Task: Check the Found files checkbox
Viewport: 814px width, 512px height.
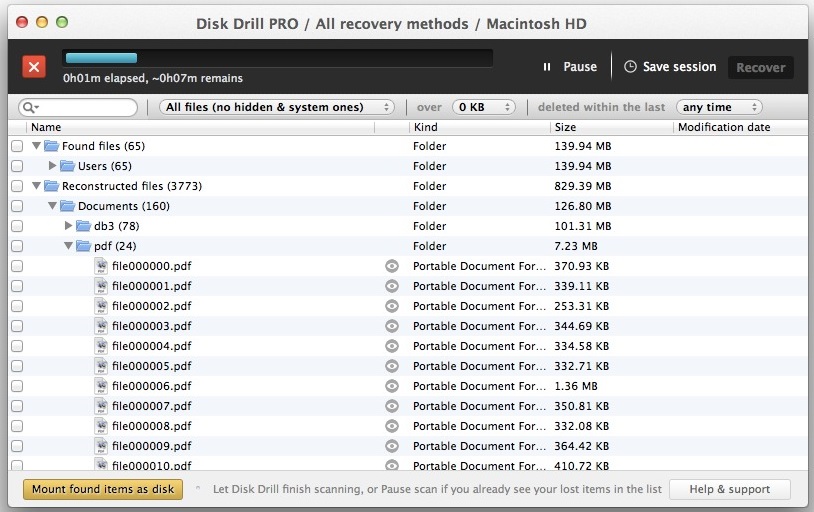Action: [17, 146]
